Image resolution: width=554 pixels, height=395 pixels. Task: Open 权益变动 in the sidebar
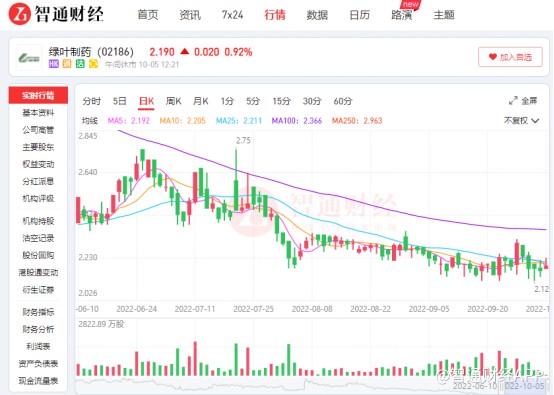click(38, 164)
